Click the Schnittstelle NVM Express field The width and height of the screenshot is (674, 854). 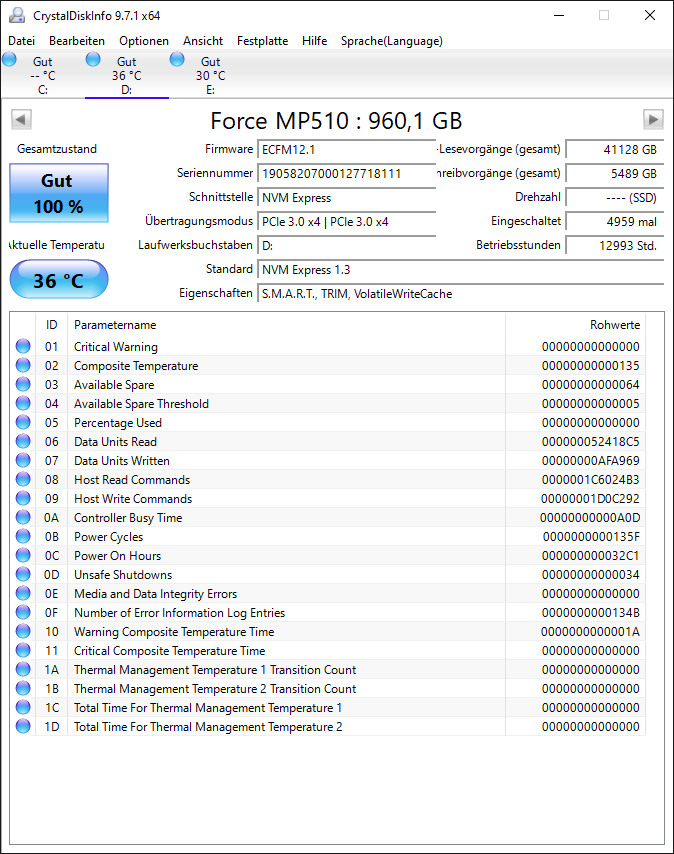point(347,197)
